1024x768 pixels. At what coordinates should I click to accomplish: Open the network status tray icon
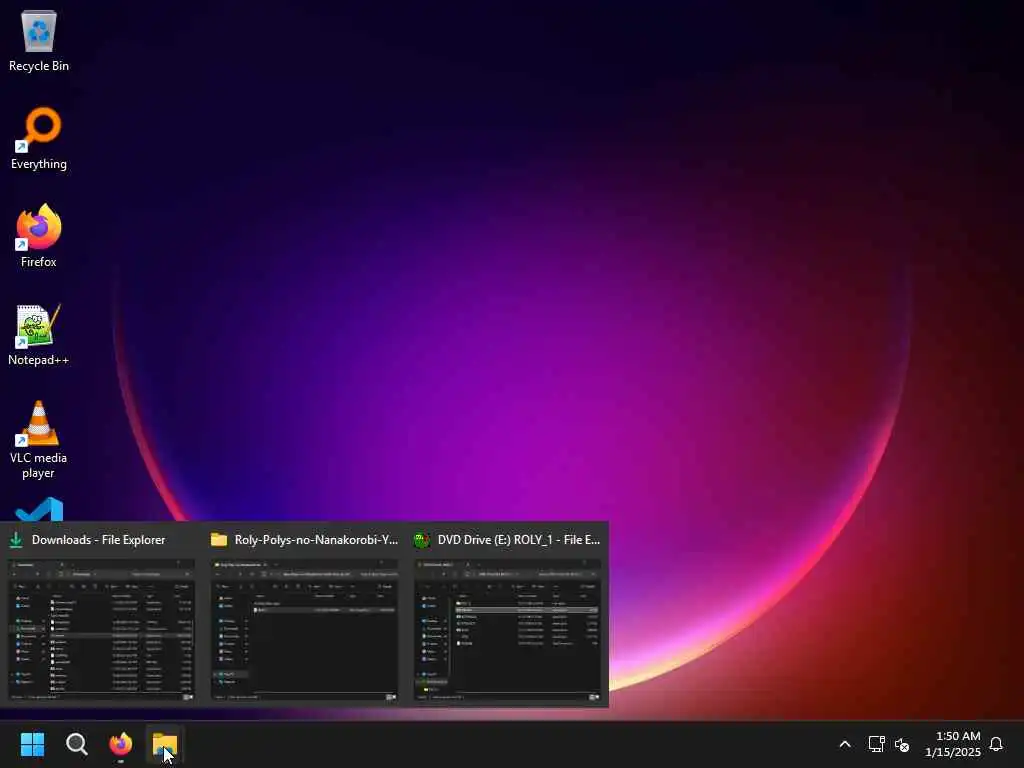876,744
